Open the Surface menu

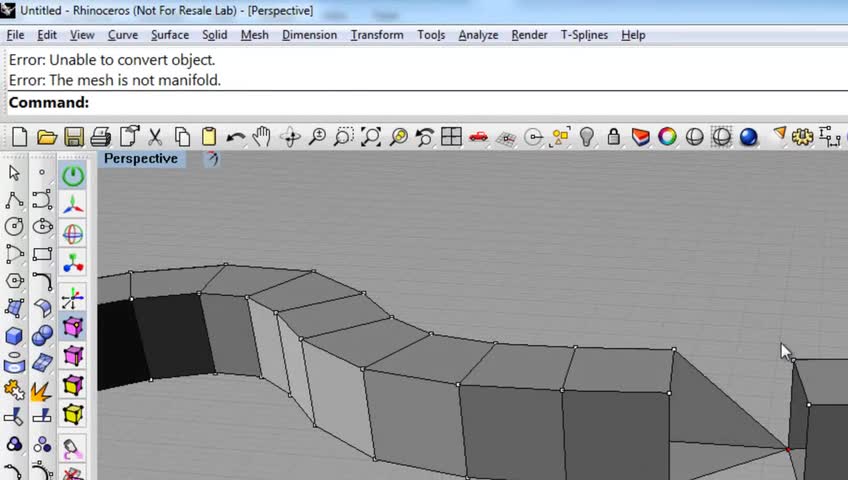pos(170,35)
